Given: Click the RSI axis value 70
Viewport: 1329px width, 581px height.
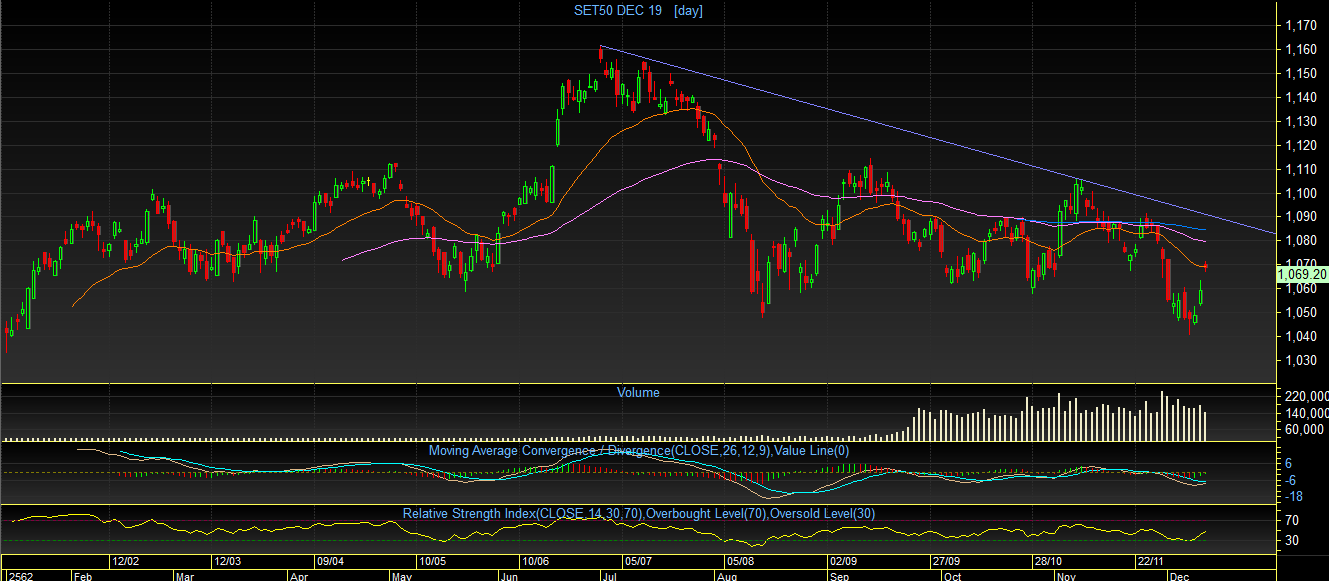Looking at the screenshot, I should [1293, 521].
